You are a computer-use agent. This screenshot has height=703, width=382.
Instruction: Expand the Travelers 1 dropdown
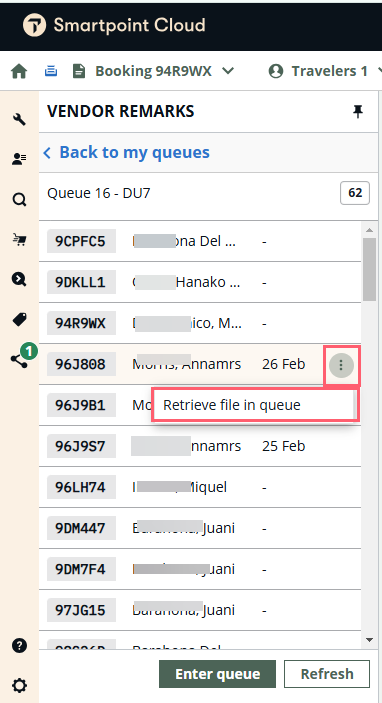pos(326,71)
